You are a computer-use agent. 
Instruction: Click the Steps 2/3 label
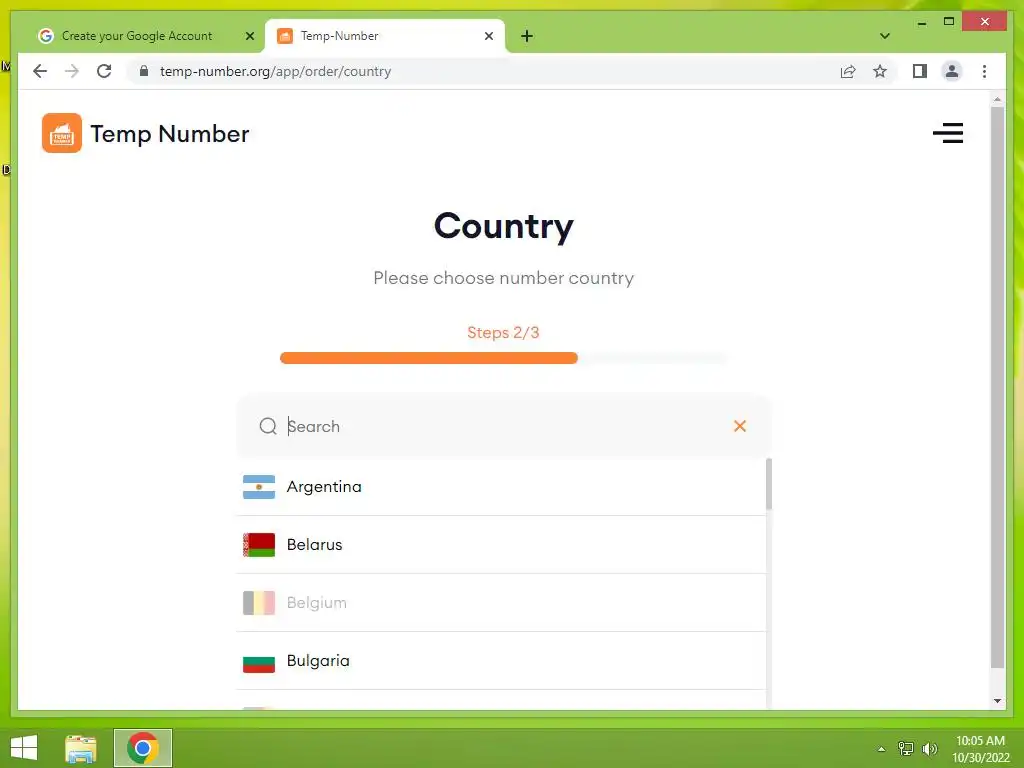coord(503,332)
